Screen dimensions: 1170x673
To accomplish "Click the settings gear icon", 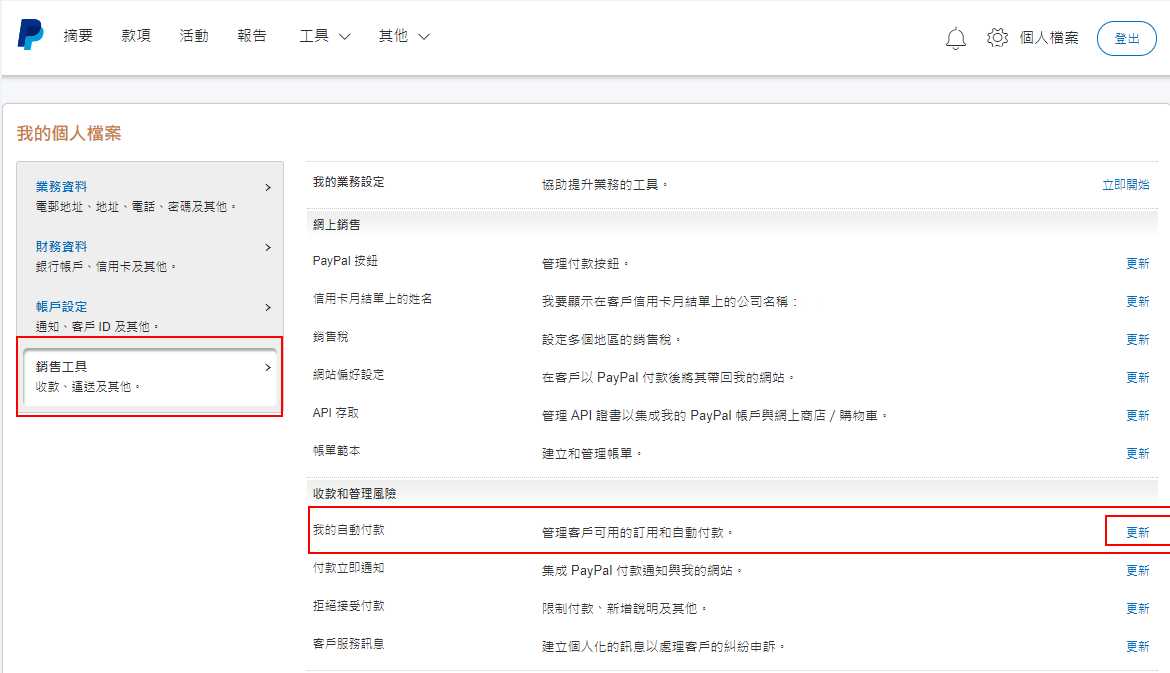I will point(997,37).
